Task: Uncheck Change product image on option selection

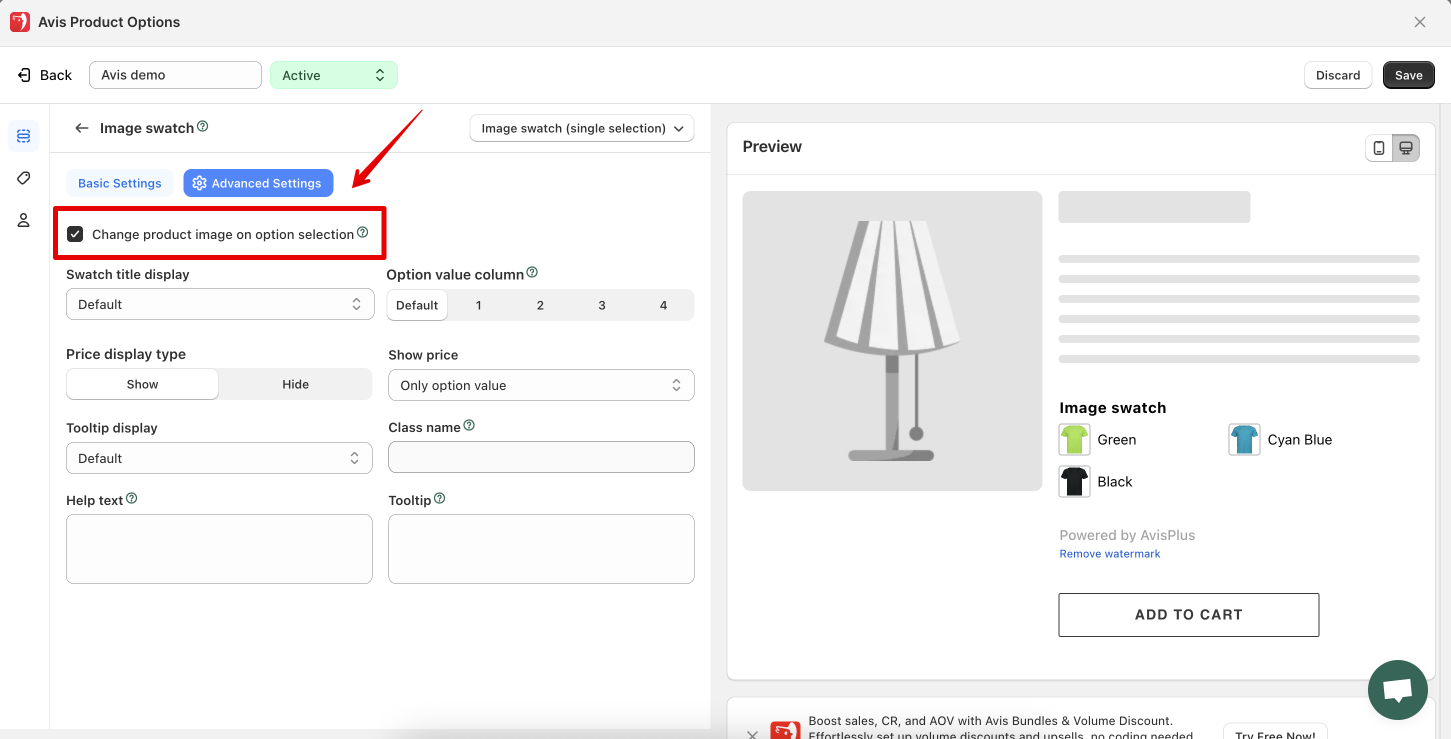Action: [75, 234]
